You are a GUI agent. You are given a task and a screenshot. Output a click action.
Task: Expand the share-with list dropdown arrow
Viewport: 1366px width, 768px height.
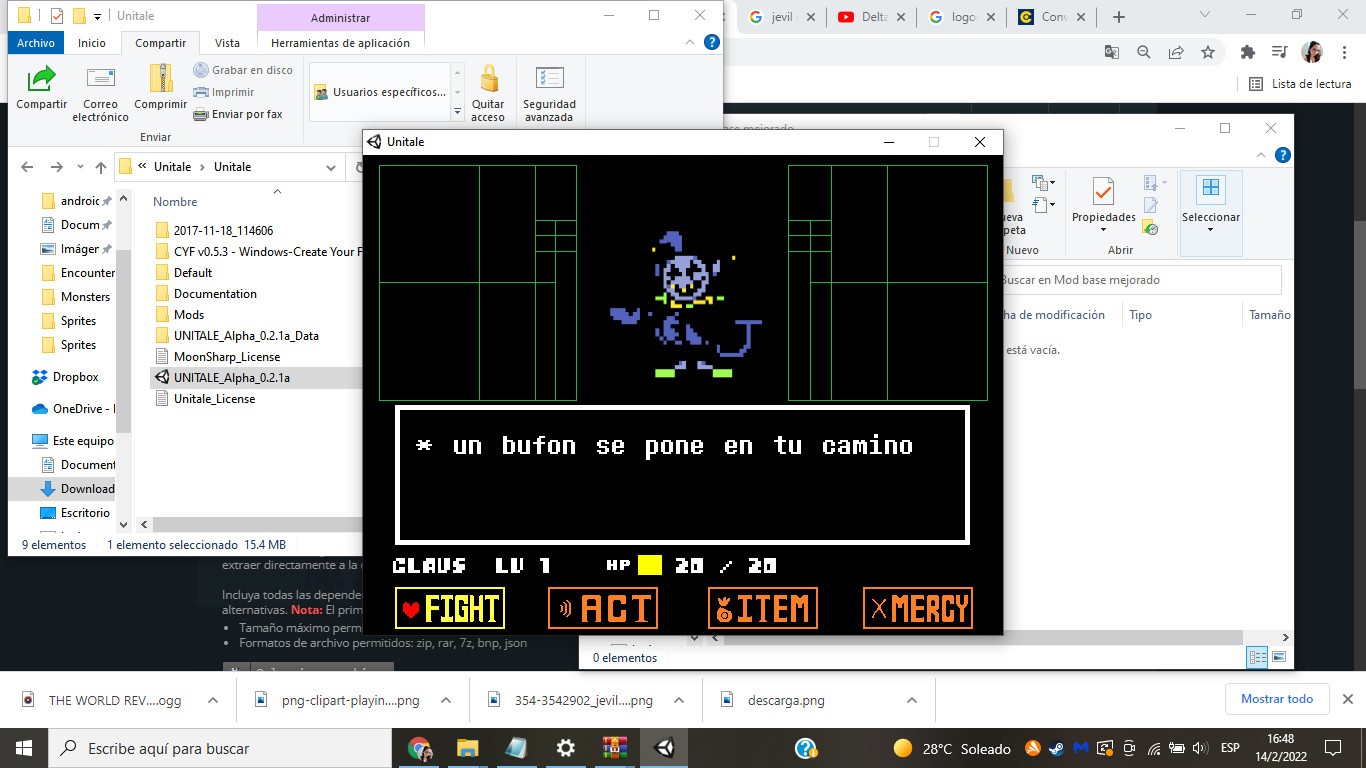click(458, 112)
